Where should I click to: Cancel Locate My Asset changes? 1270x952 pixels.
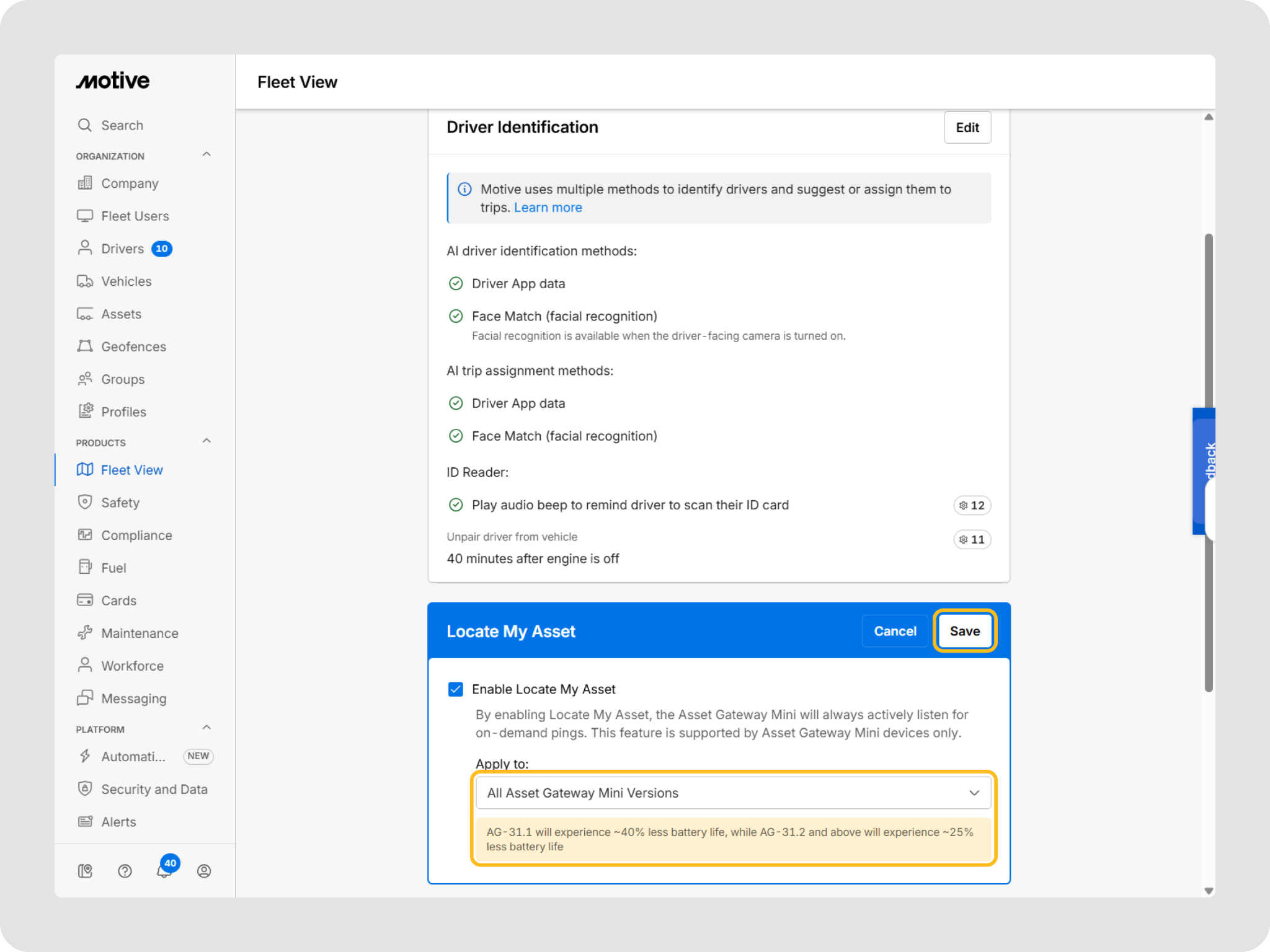pos(895,631)
